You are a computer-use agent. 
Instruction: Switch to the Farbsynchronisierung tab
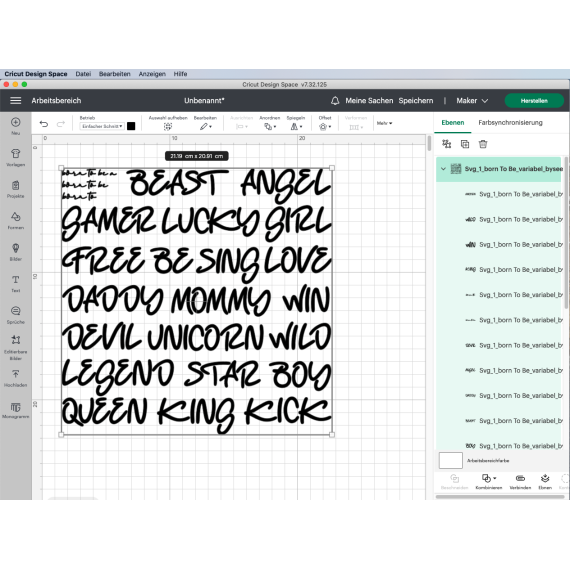(510, 123)
